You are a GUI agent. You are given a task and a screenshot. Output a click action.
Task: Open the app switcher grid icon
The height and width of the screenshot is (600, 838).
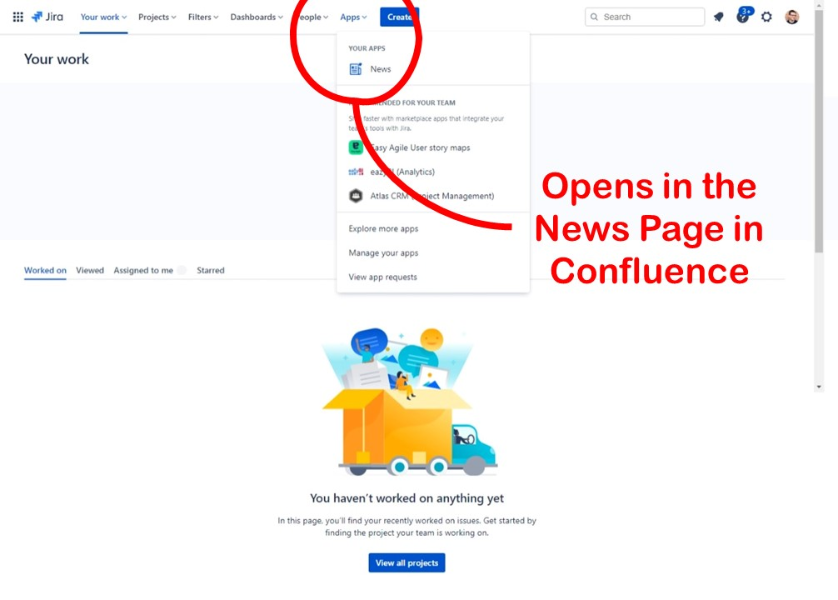[18, 17]
